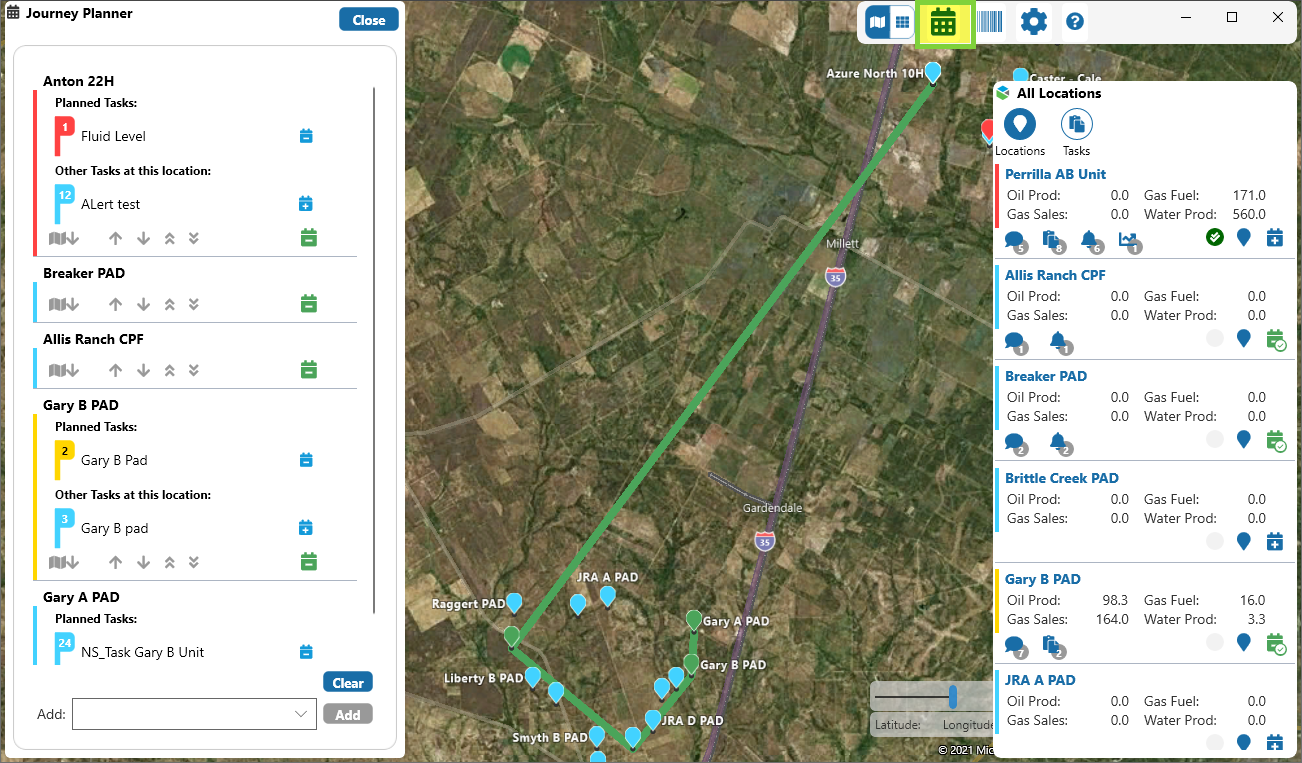
Task: Switch to map view toggle
Action: coord(878,22)
